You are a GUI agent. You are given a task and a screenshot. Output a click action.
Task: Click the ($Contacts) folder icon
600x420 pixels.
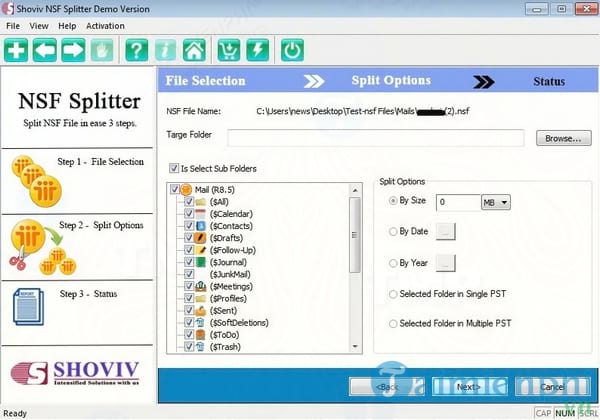tap(201, 226)
